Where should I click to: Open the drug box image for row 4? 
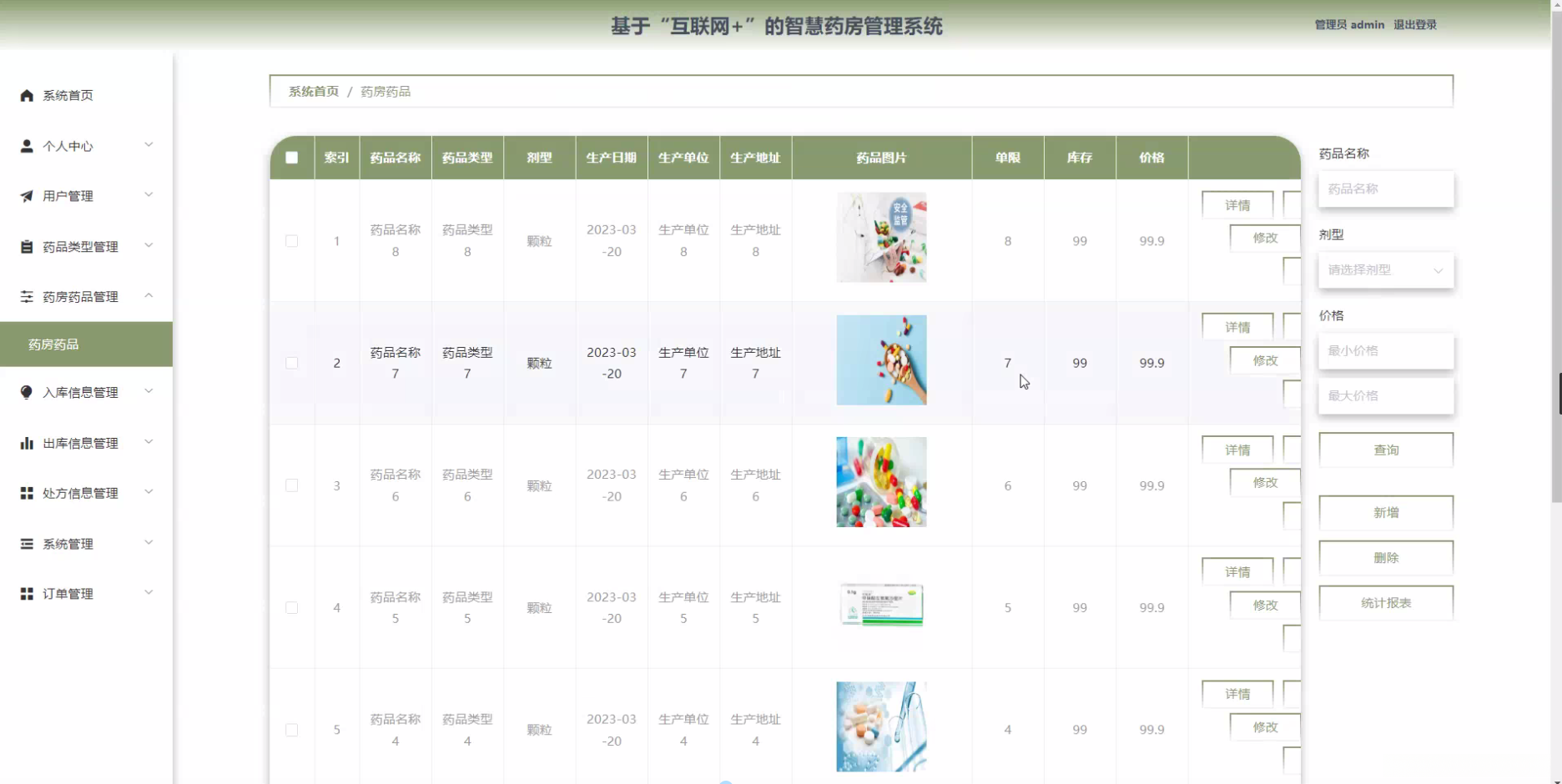[881, 605]
